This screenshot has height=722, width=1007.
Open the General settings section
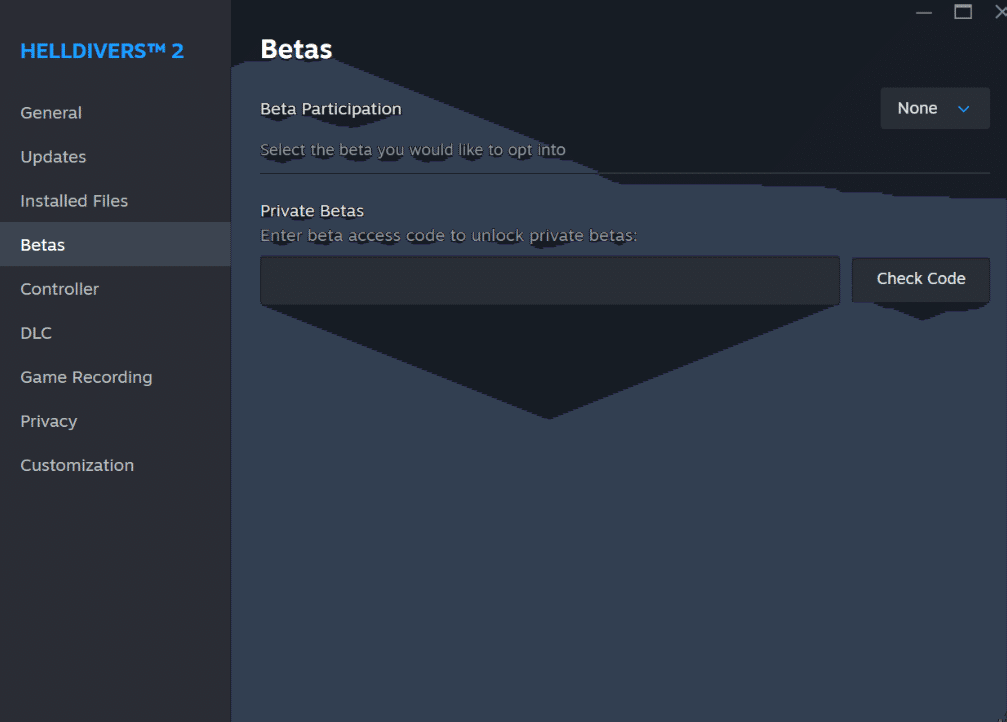(115, 112)
